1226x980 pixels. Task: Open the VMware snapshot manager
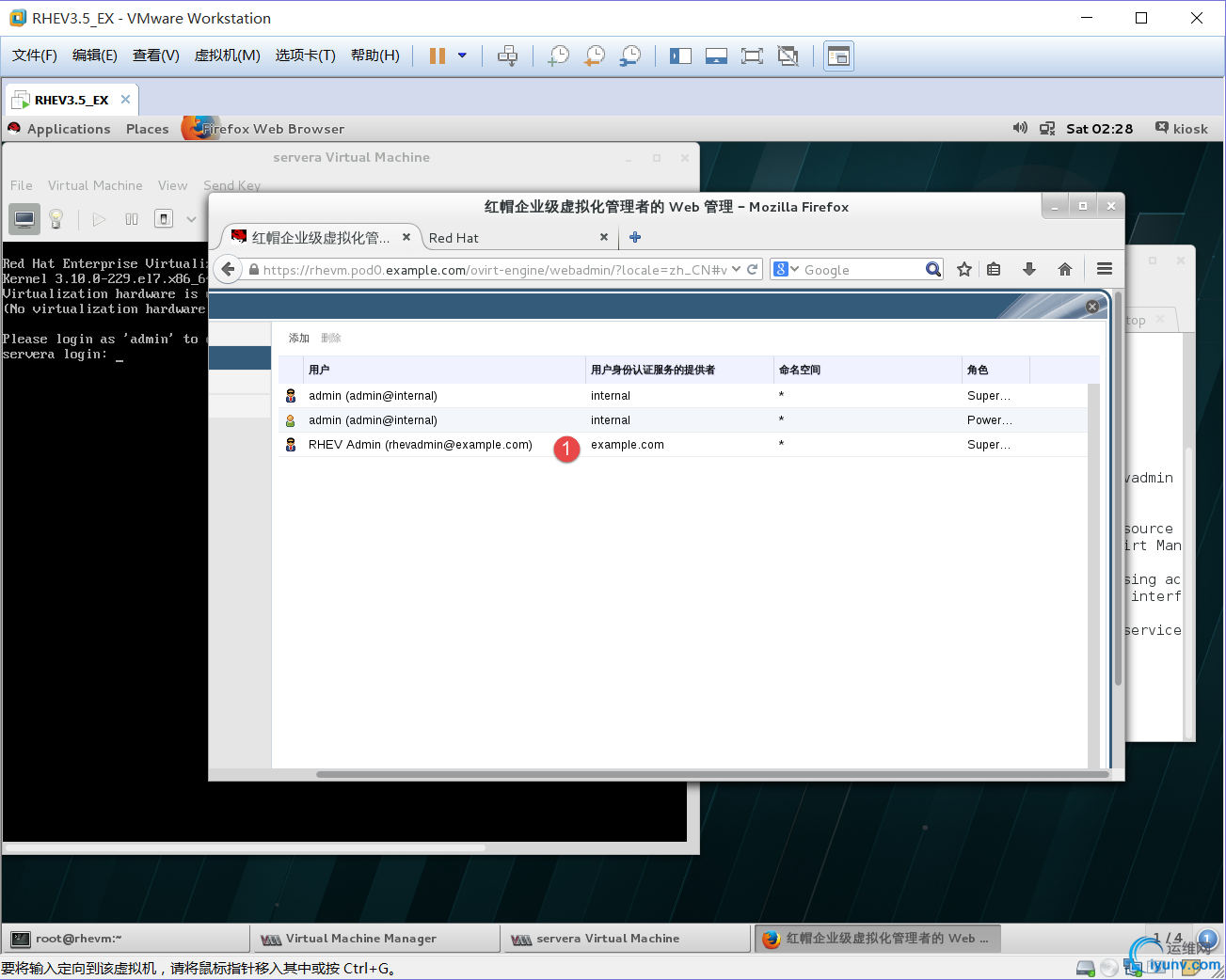(x=630, y=55)
